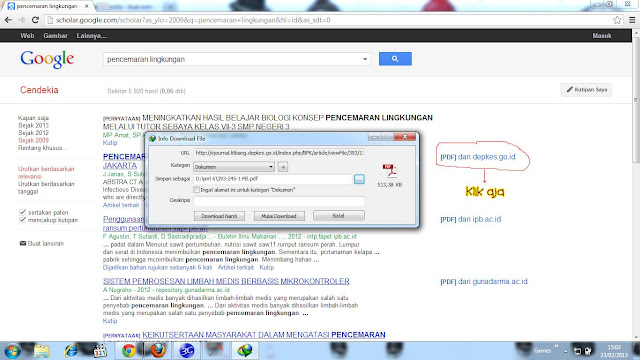Open the Web menu item
Viewport: 640px width, 360px height.
27,36
